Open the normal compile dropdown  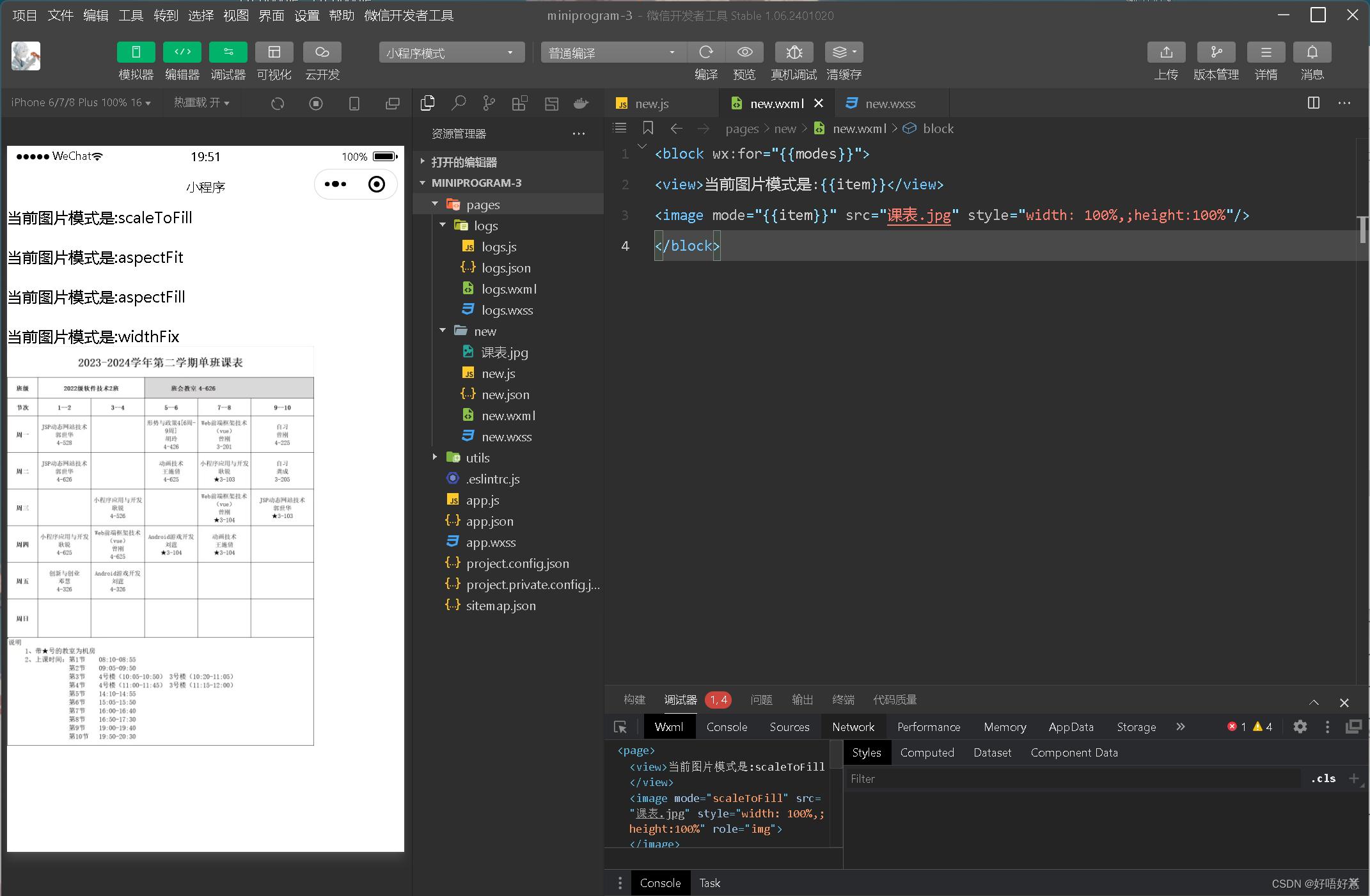pos(613,52)
